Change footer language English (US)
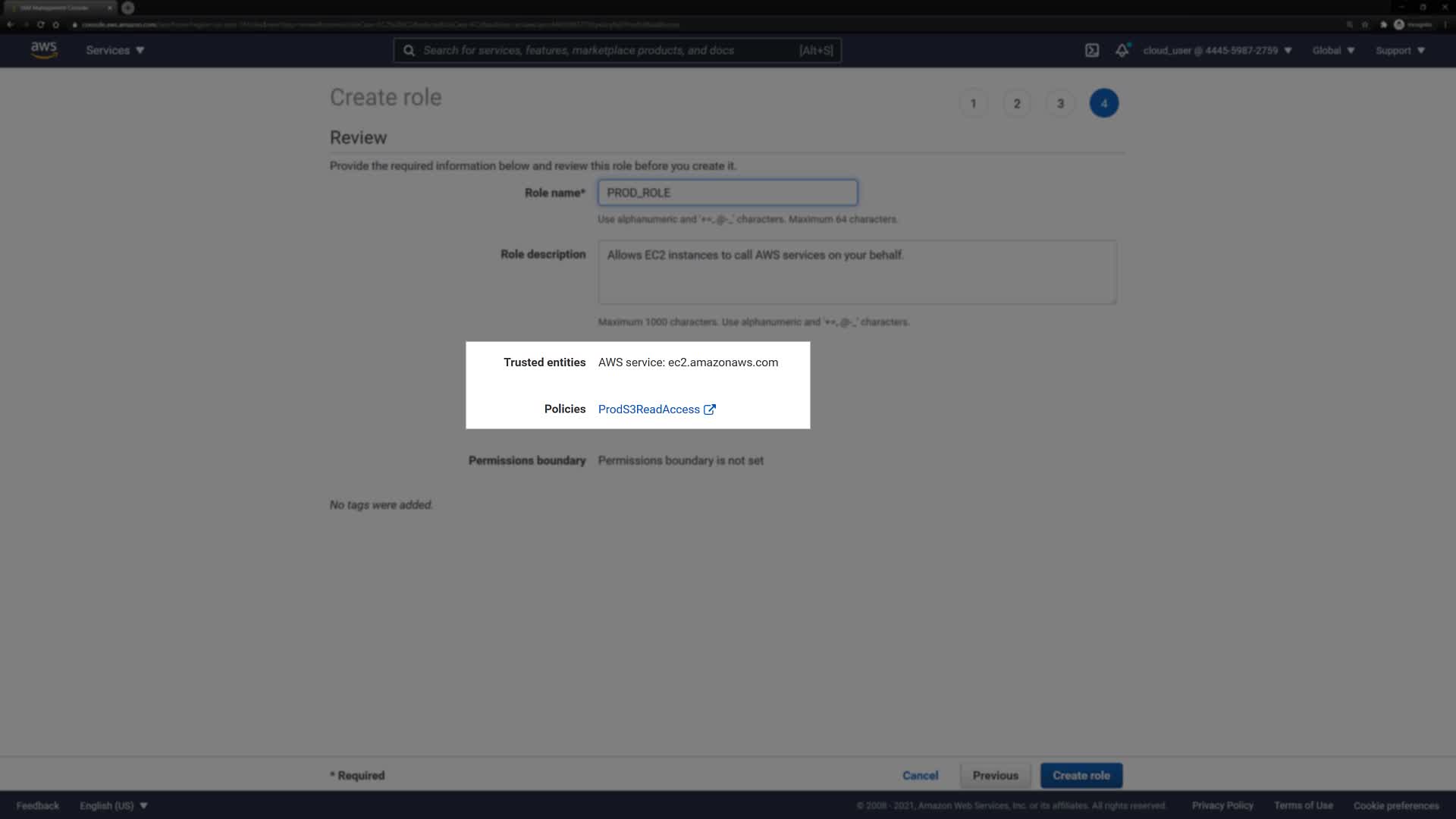Screen dimensions: 1456x819 coord(113,805)
